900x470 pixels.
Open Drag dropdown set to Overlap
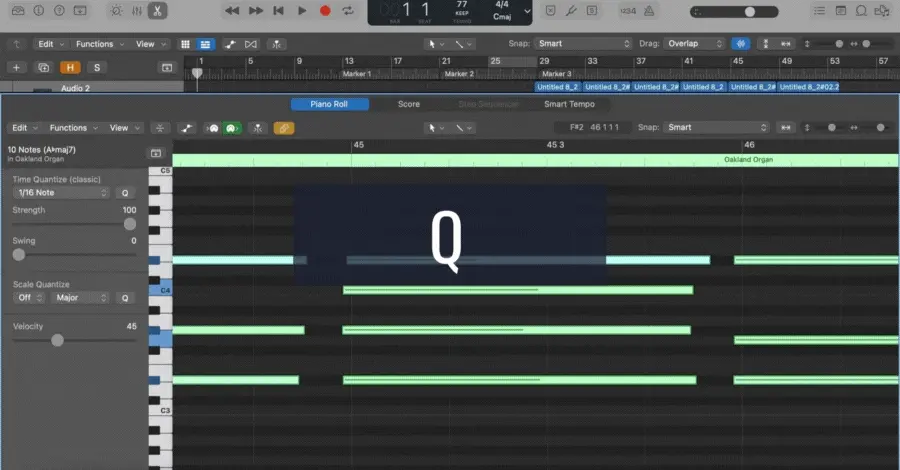pyautogui.click(x=694, y=44)
